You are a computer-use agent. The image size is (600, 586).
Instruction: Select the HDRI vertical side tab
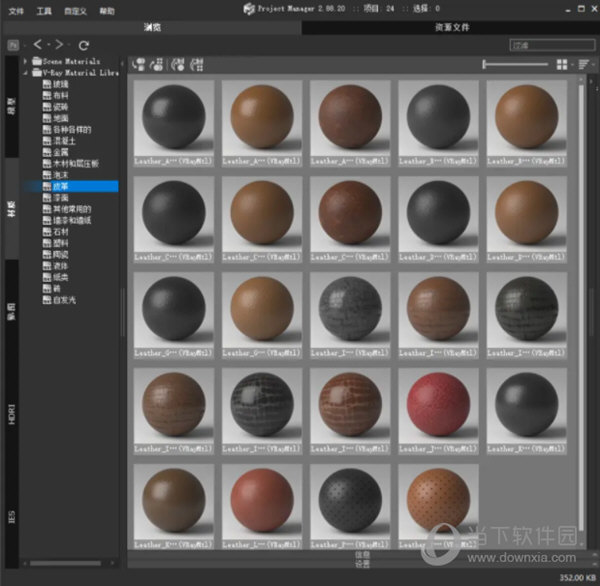[11, 413]
